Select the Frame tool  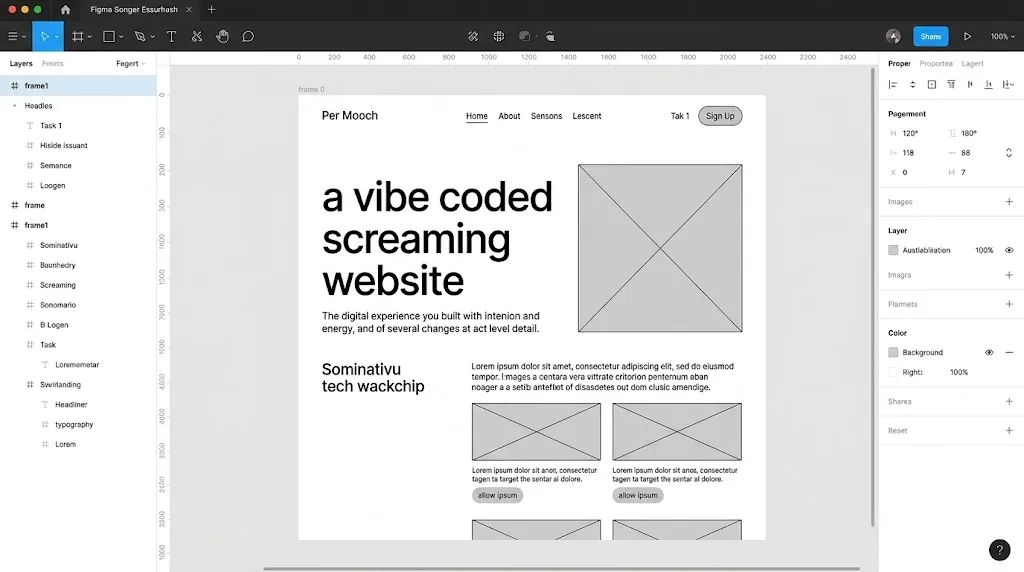78,37
